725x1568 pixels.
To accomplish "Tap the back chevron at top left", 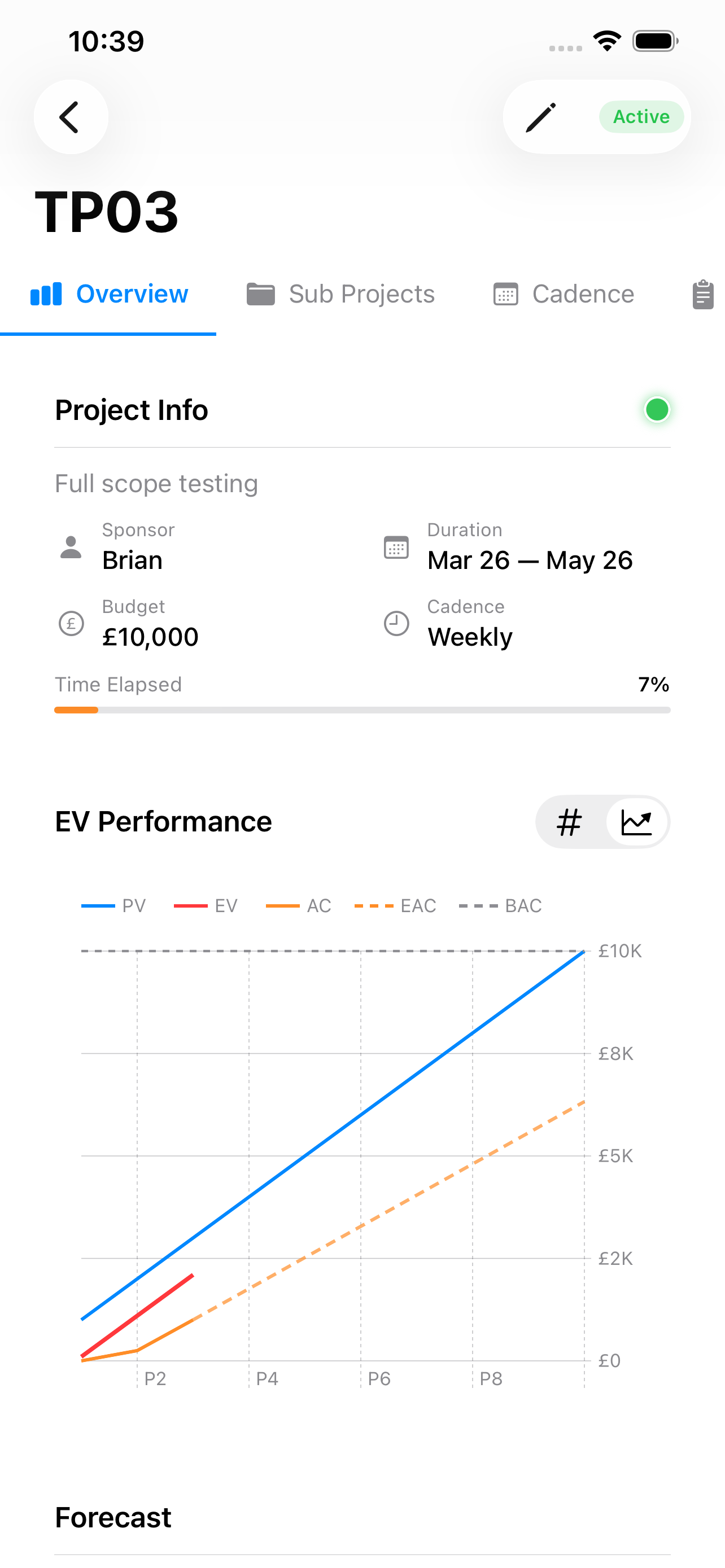I will pyautogui.click(x=71, y=116).
